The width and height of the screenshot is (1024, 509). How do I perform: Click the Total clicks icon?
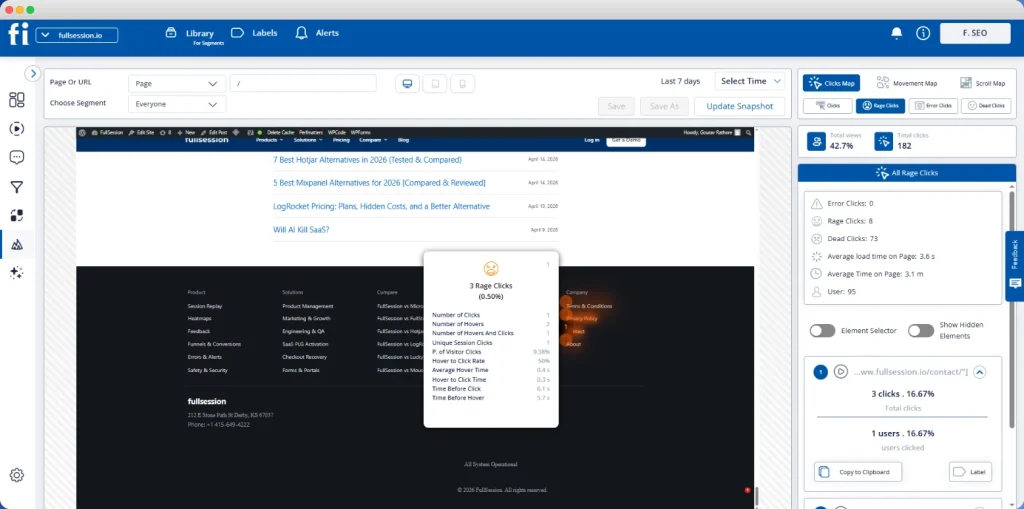(x=884, y=141)
